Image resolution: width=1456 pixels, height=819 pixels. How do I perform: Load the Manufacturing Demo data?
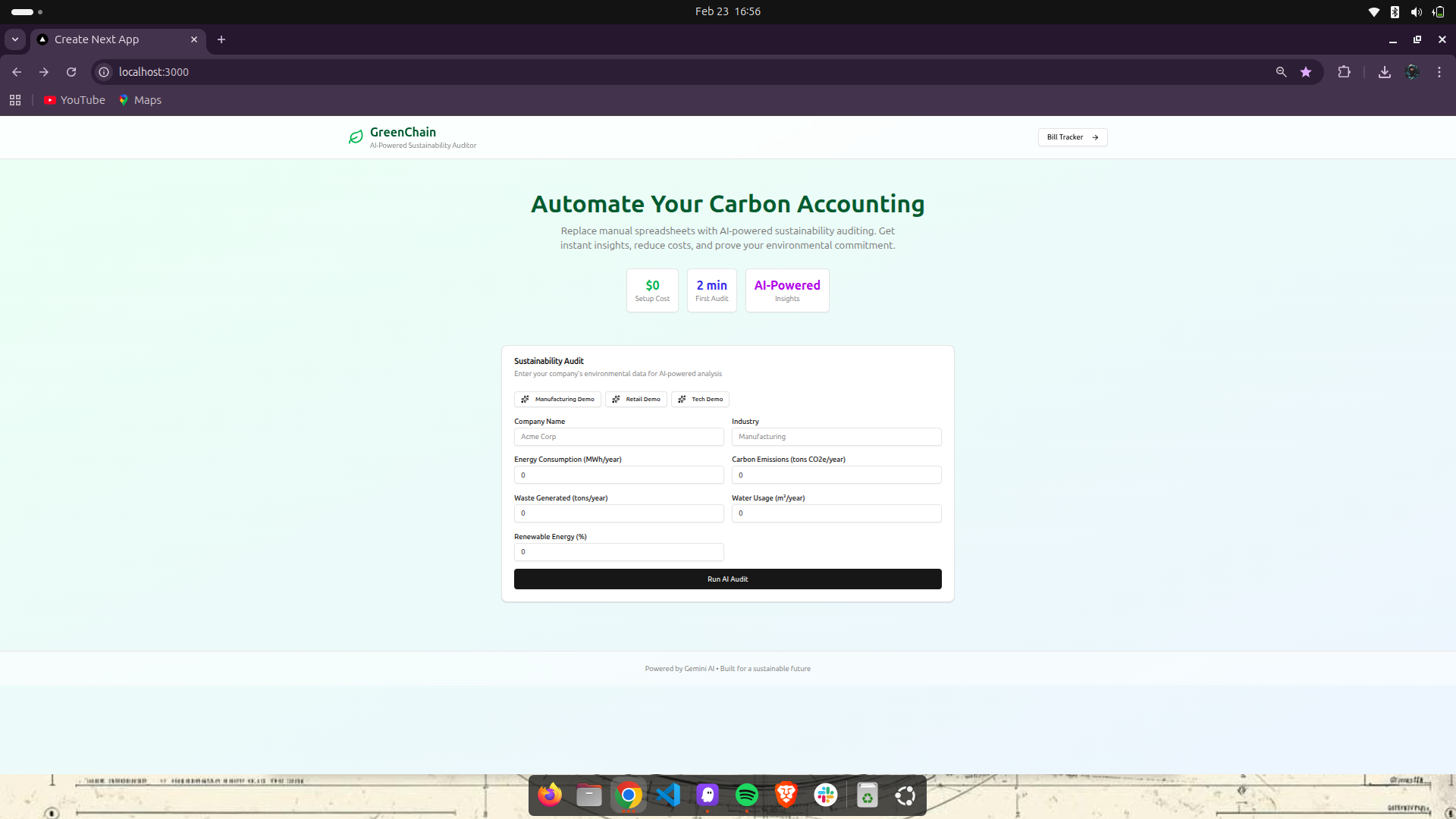tap(557, 400)
